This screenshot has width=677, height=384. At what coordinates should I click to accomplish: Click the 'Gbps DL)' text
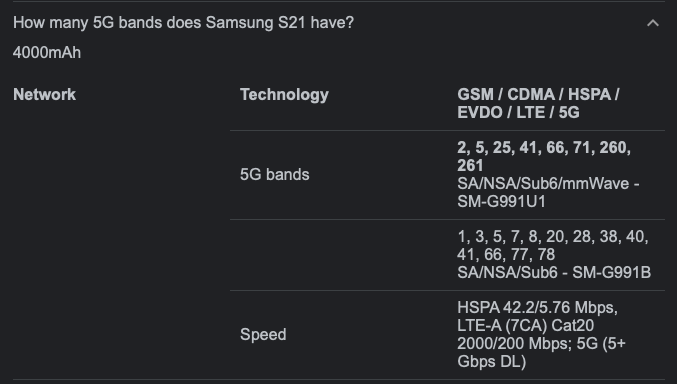[492, 362]
